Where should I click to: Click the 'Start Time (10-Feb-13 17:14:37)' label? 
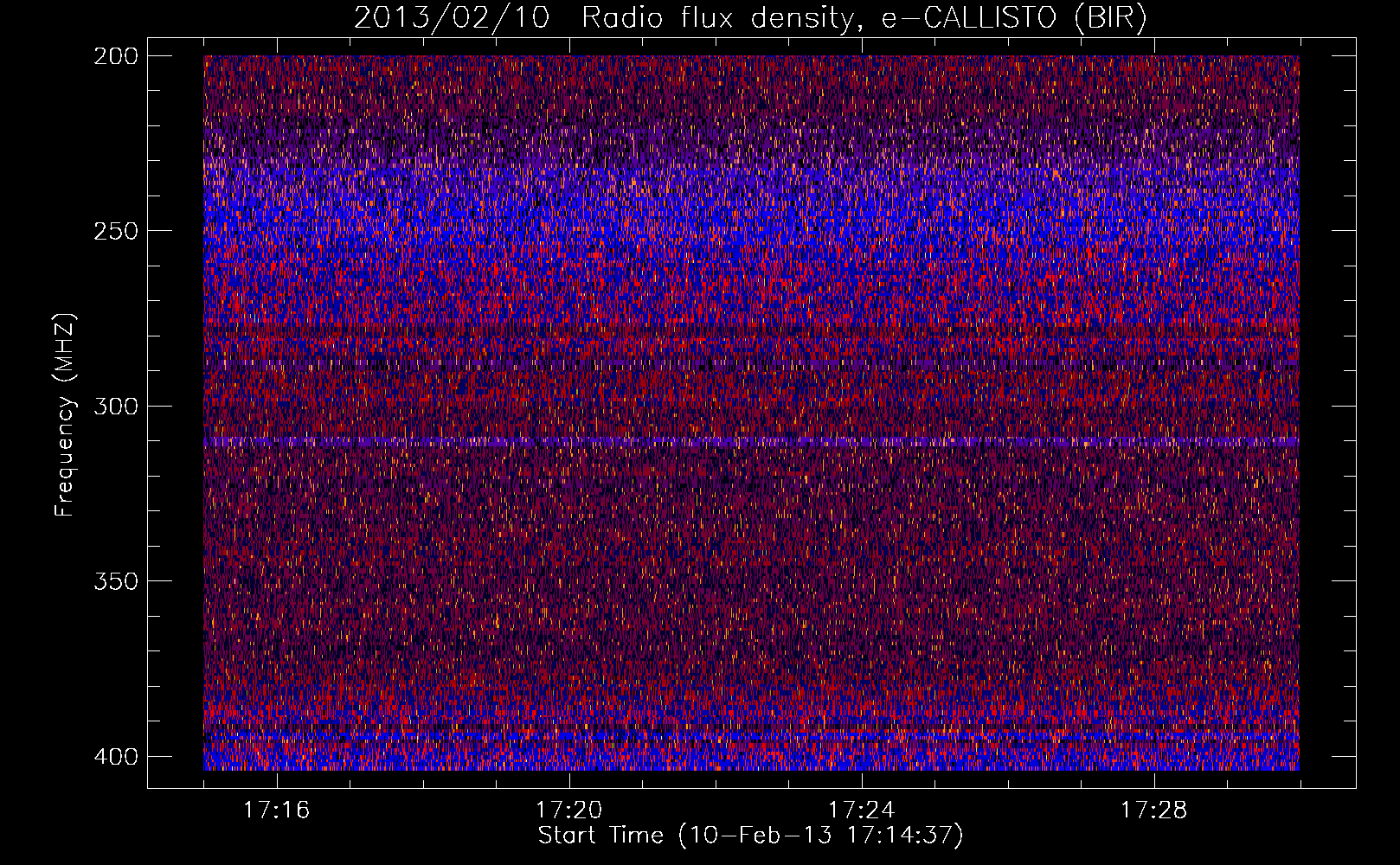point(750,836)
